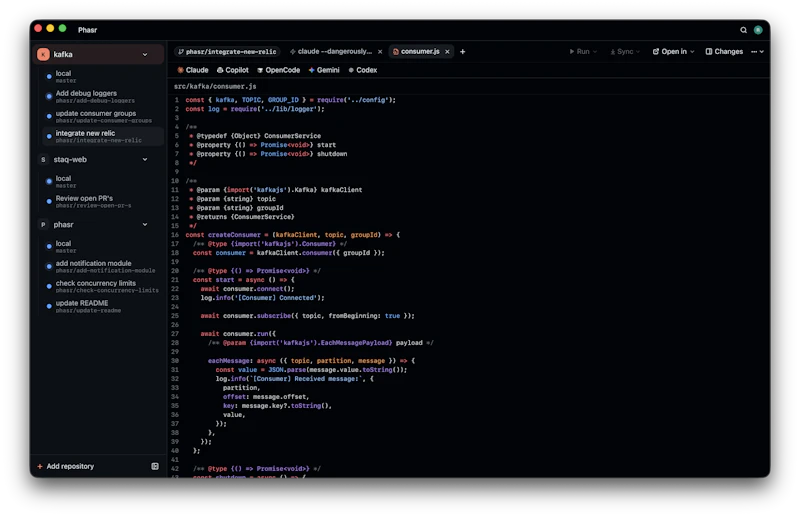Collapse the phasr repository section
Image resolution: width=800 pixels, height=517 pixels.
pyautogui.click(x=145, y=225)
